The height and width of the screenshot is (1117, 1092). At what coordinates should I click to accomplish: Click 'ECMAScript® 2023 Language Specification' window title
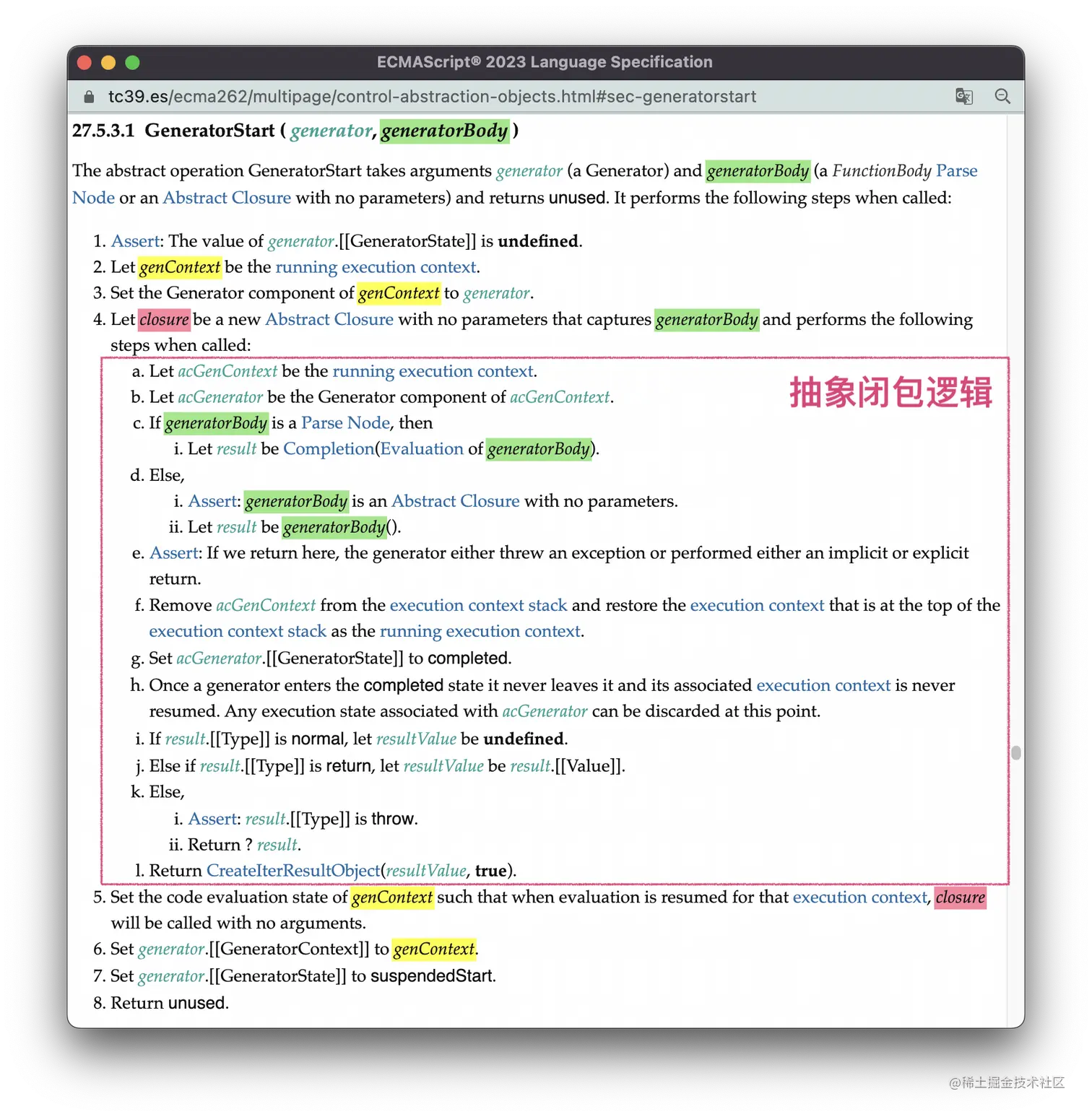tap(545, 62)
